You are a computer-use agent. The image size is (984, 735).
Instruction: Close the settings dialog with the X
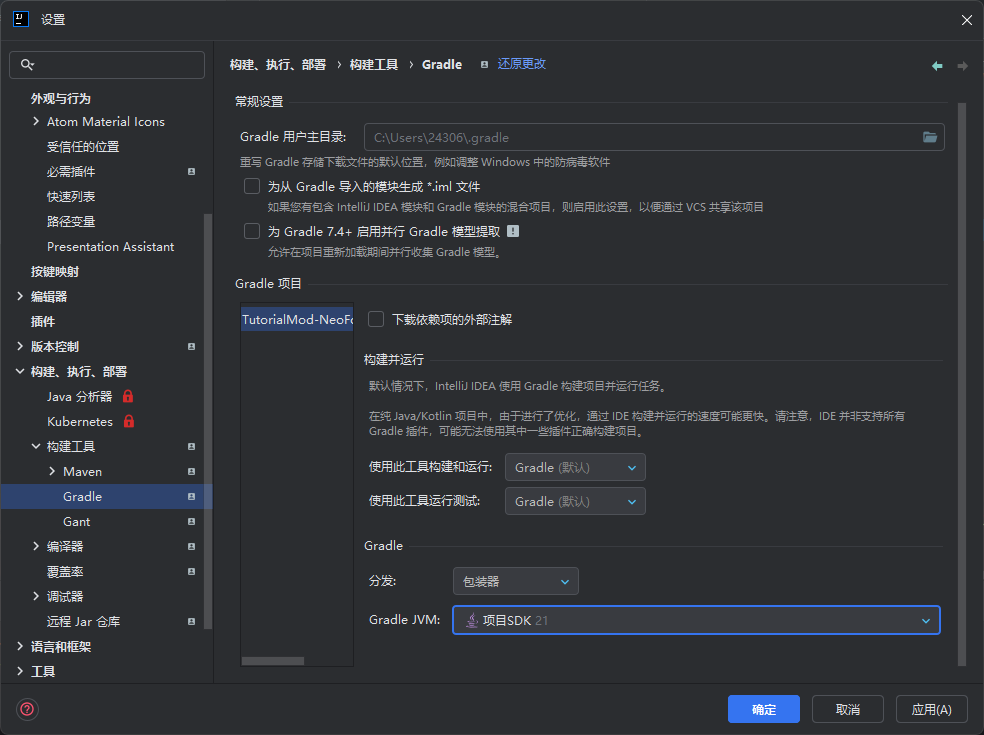coord(966,20)
